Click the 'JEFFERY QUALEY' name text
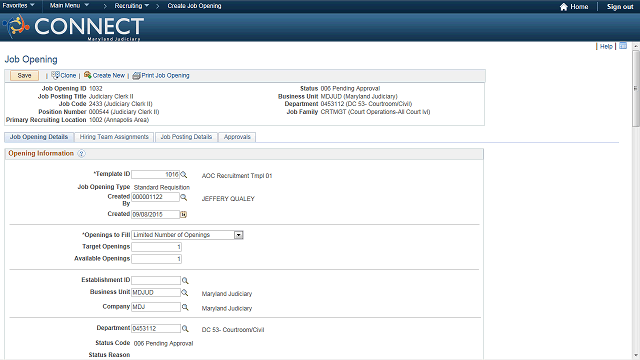This screenshot has width=640, height=360. pyautogui.click(x=228, y=199)
